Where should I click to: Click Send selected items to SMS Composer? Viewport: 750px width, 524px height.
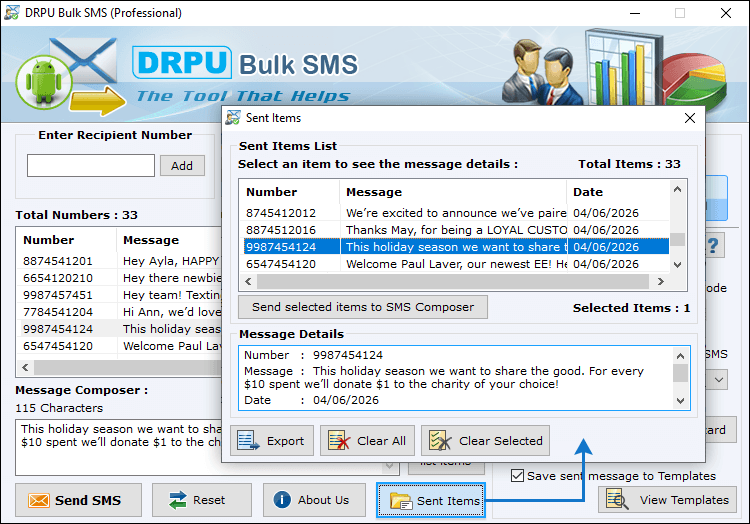coord(363,307)
